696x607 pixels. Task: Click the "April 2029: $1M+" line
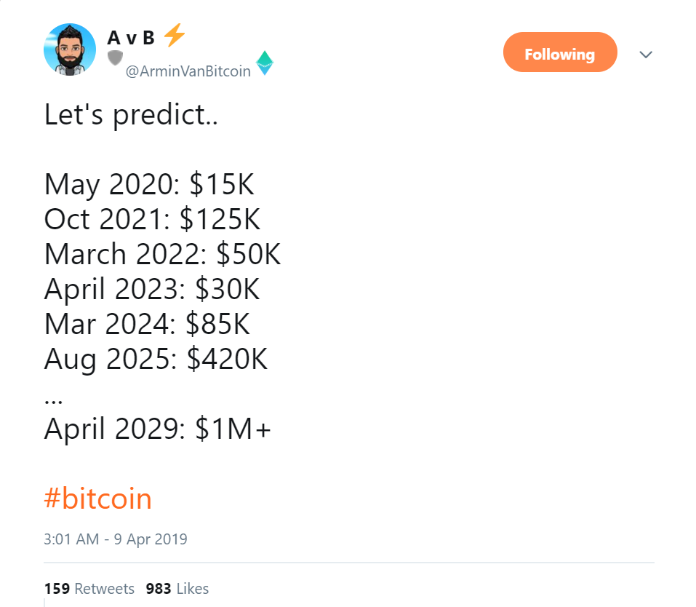[x=158, y=429]
